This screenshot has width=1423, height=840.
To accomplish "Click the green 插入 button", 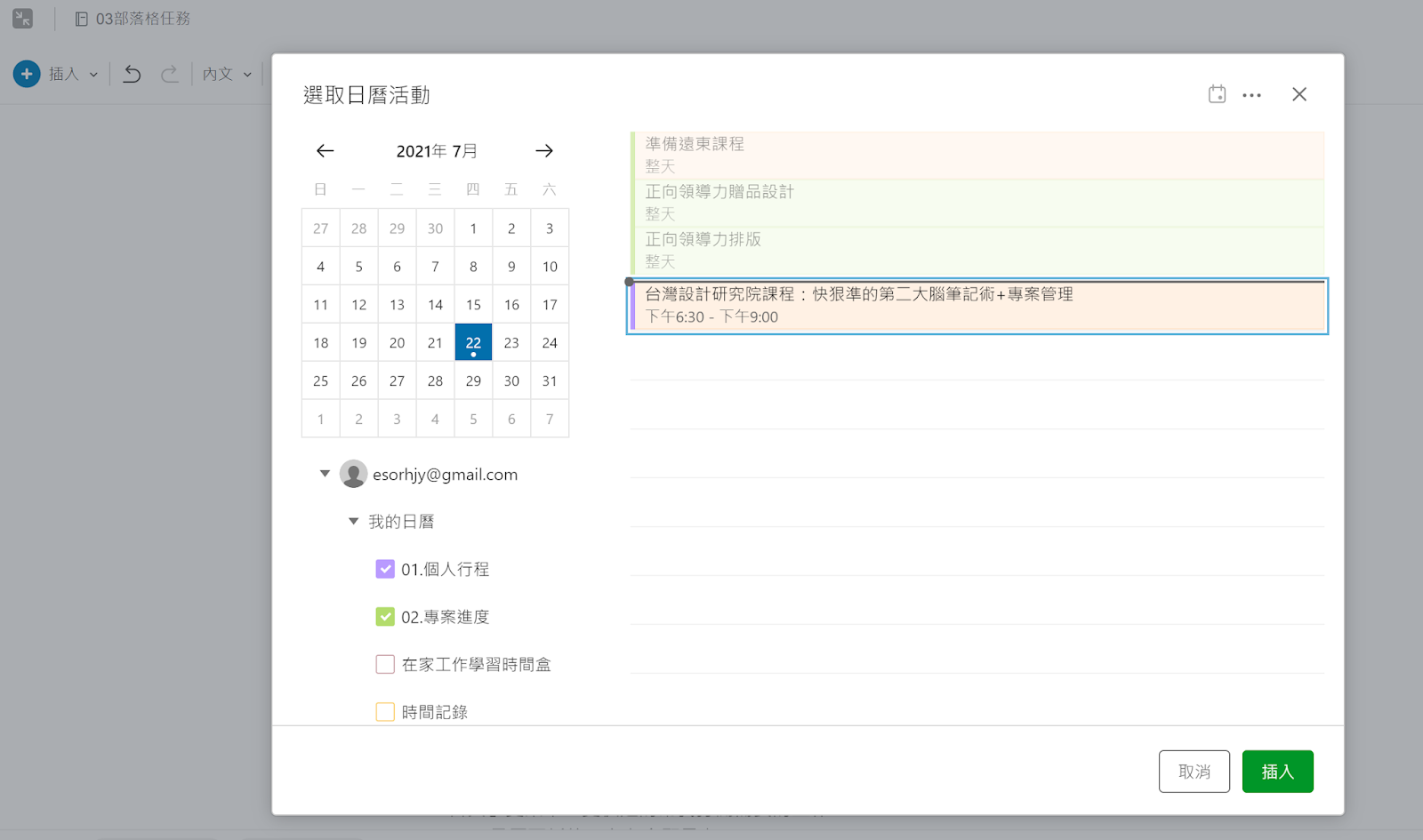I will 1278,772.
